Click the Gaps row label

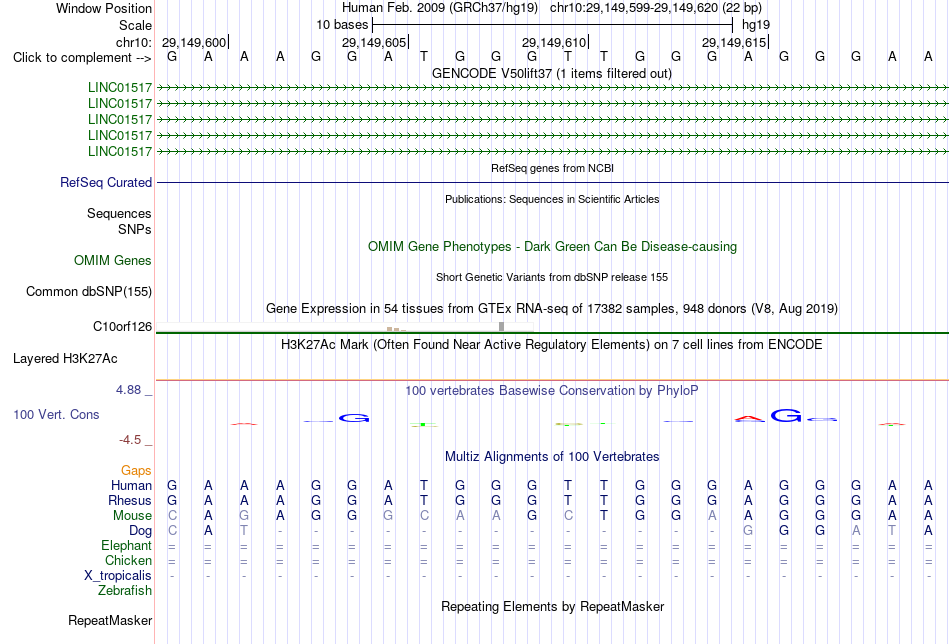pos(136,470)
